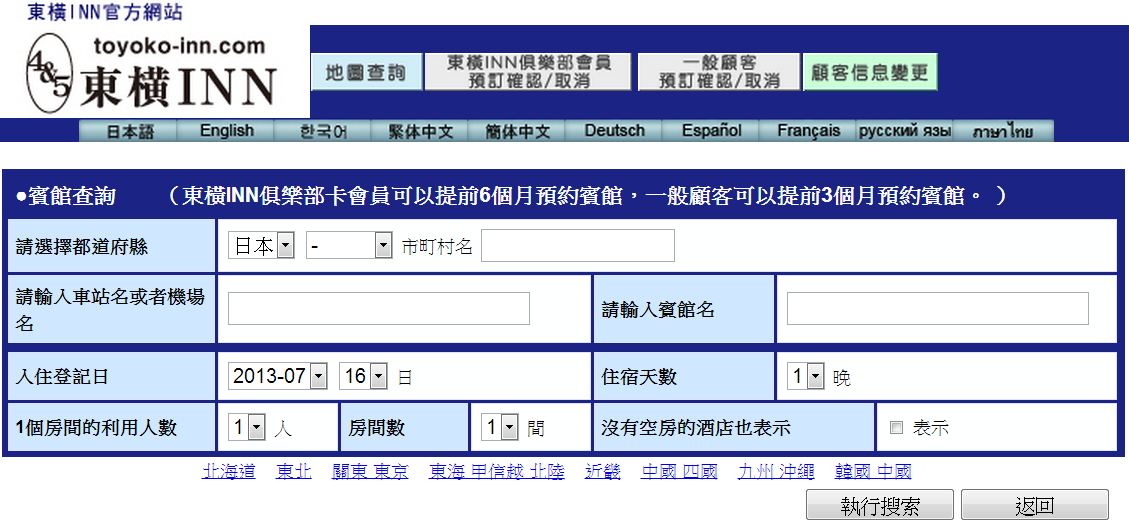Open the 房間數 room count dropdown
This screenshot has height=529, width=1129.
pyautogui.click(x=500, y=428)
